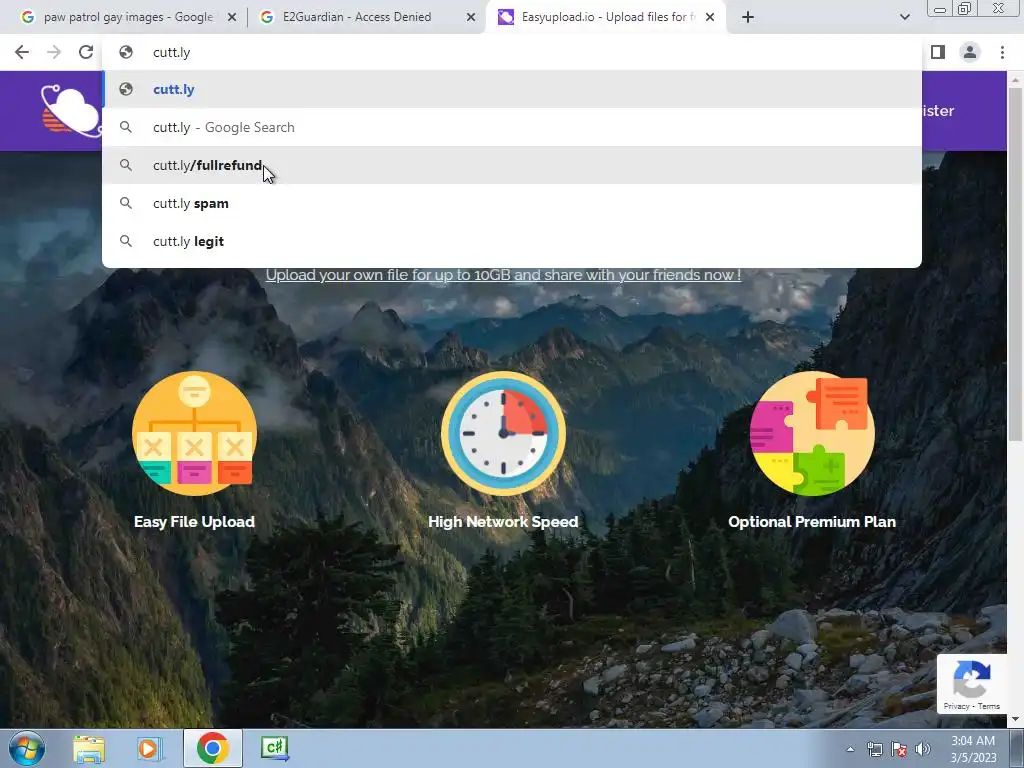
Task: Launch Windows Media Player from taskbar
Action: (149, 748)
